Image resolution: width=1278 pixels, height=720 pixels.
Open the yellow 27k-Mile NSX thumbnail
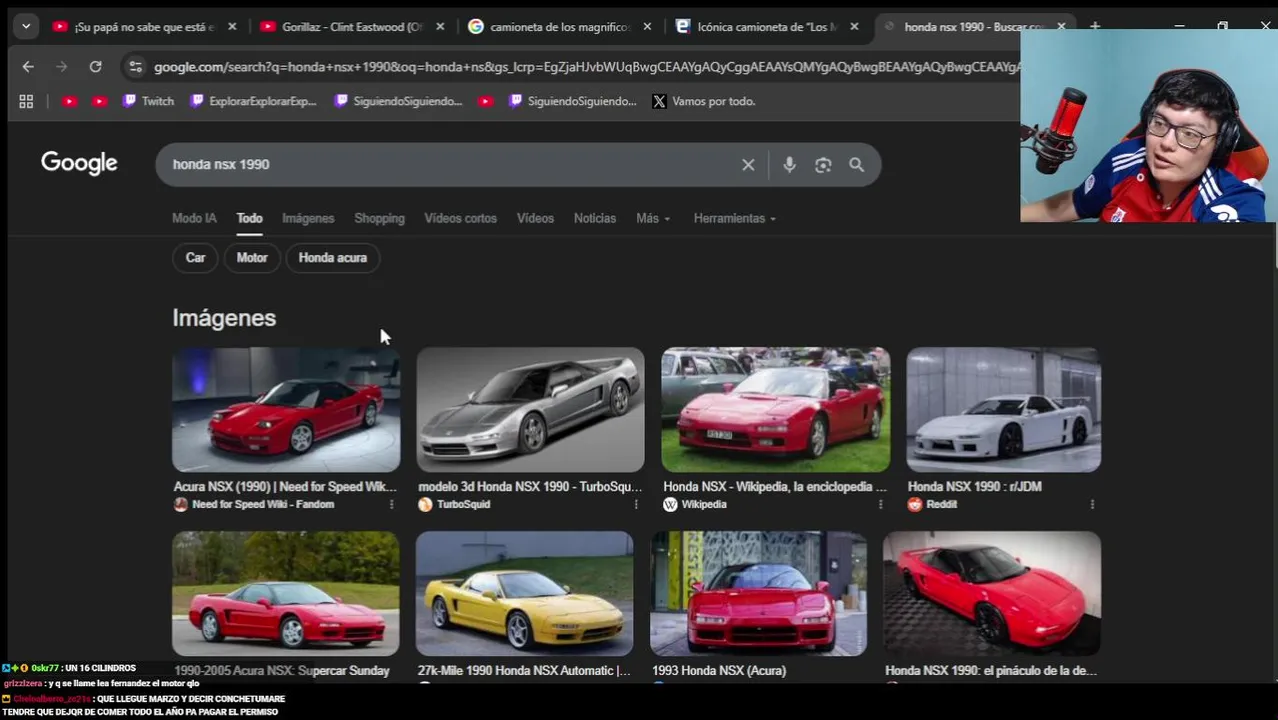[524, 593]
